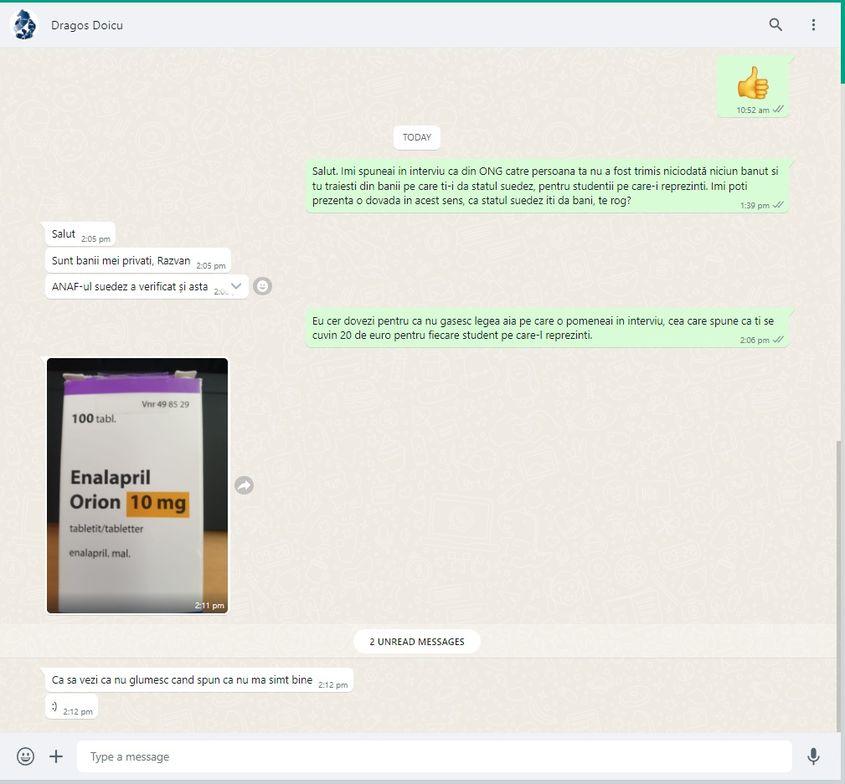The image size is (845, 784).
Task: Open the three-dot chat menu
Action: pyautogui.click(x=813, y=25)
